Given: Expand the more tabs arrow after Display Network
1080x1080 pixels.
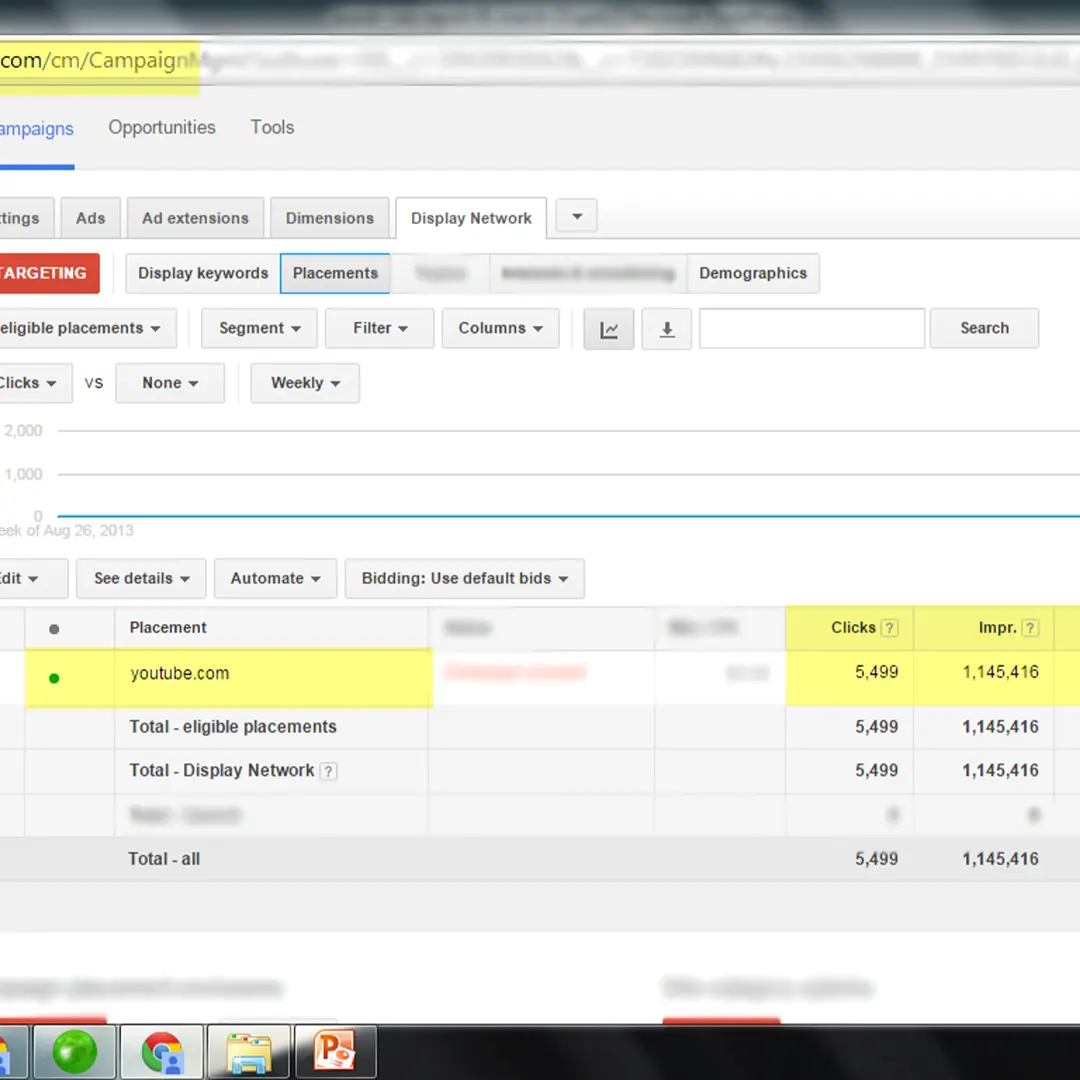Looking at the screenshot, I should (576, 217).
